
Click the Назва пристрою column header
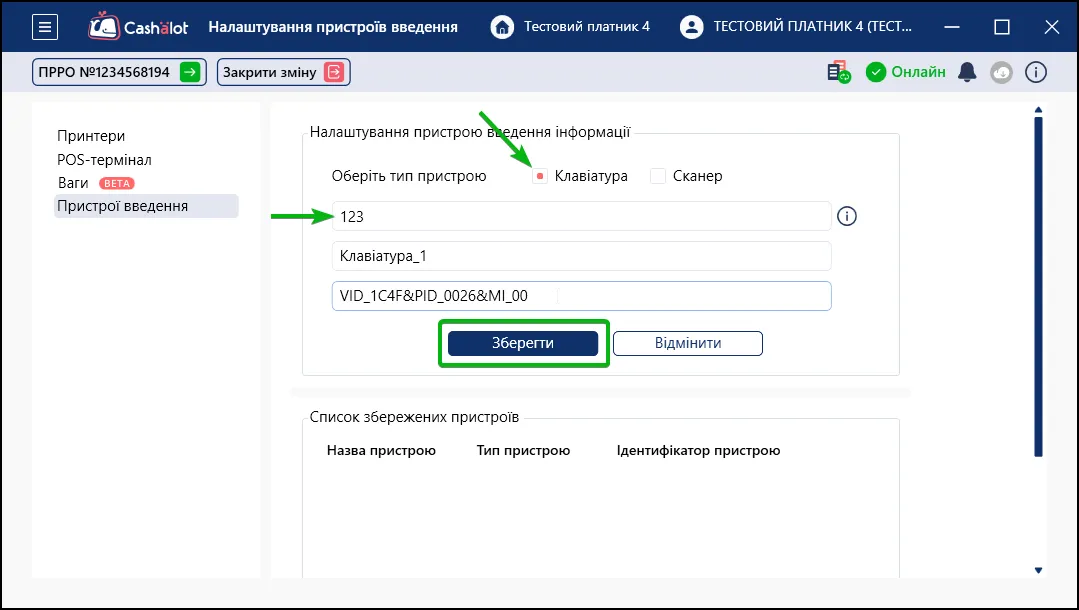[381, 450]
